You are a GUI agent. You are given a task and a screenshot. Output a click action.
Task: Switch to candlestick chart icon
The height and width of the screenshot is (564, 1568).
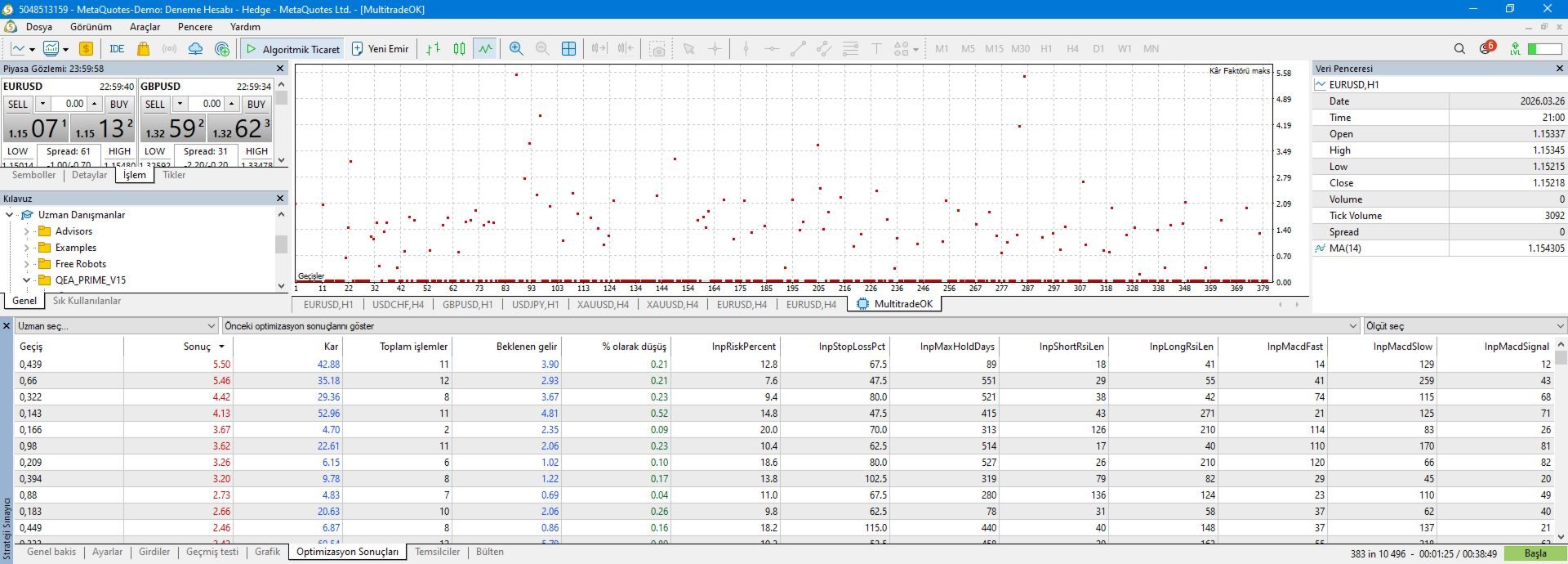pyautogui.click(x=459, y=49)
